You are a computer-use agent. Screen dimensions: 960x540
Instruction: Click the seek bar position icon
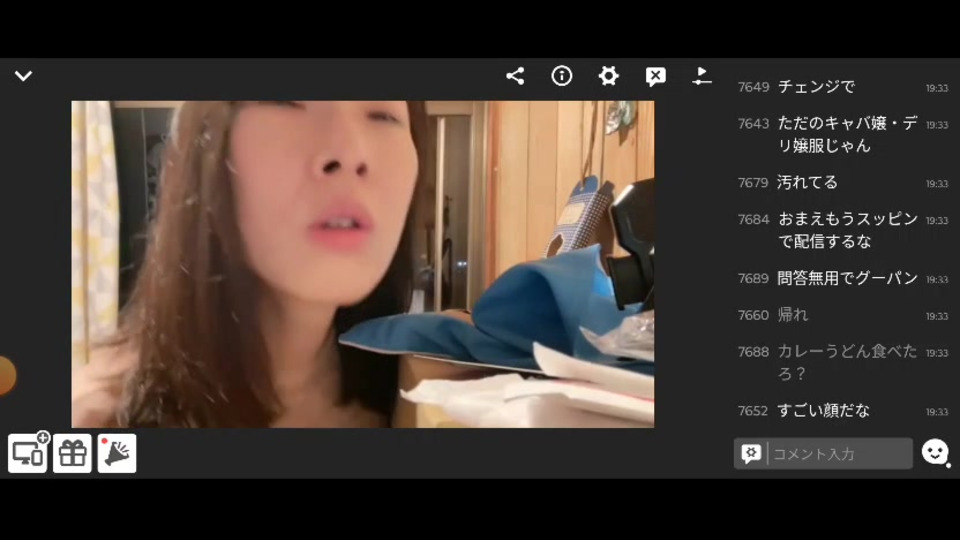[702, 76]
